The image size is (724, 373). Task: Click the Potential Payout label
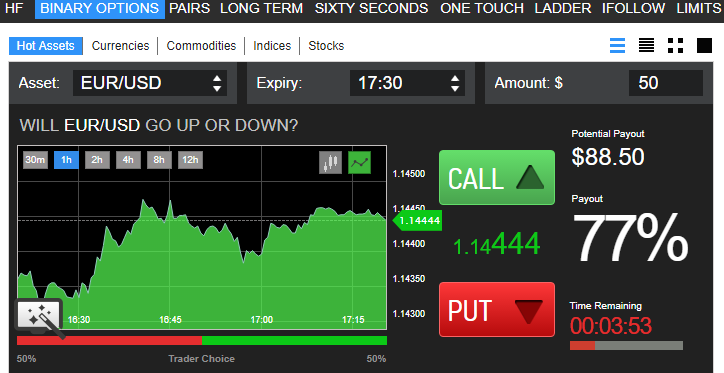[x=608, y=134]
